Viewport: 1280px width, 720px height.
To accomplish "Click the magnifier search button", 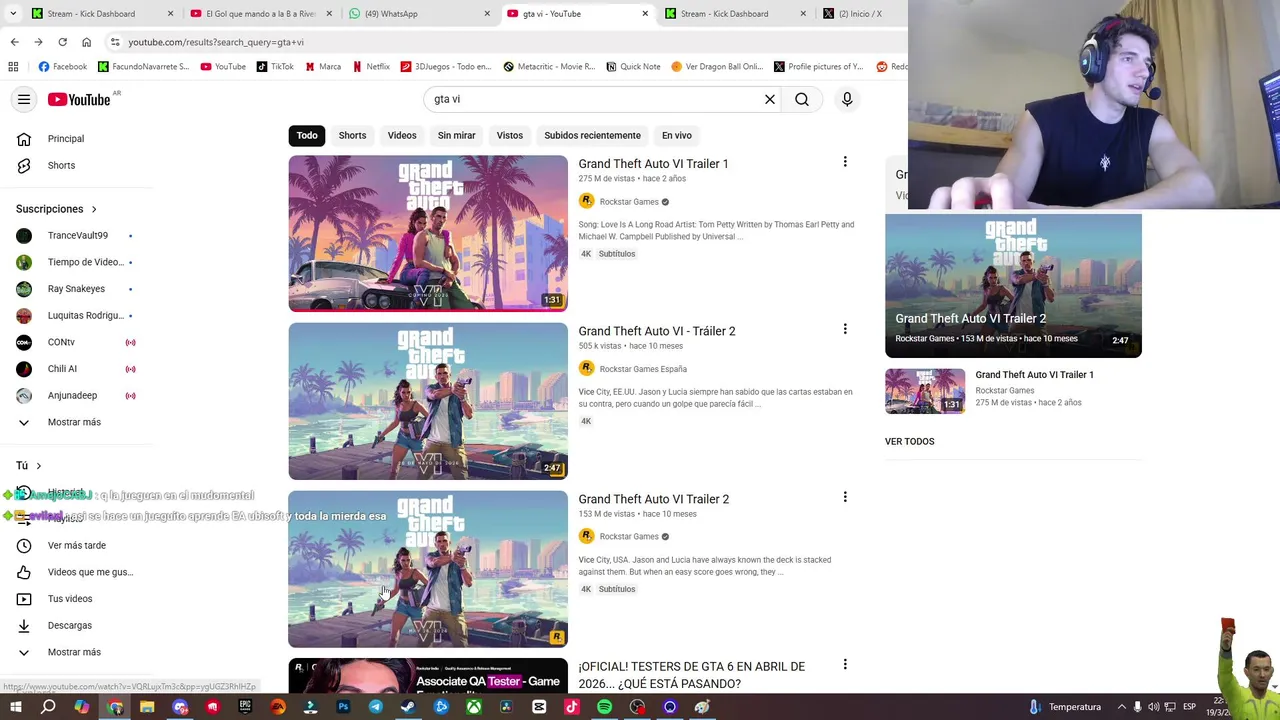I will coord(802,99).
